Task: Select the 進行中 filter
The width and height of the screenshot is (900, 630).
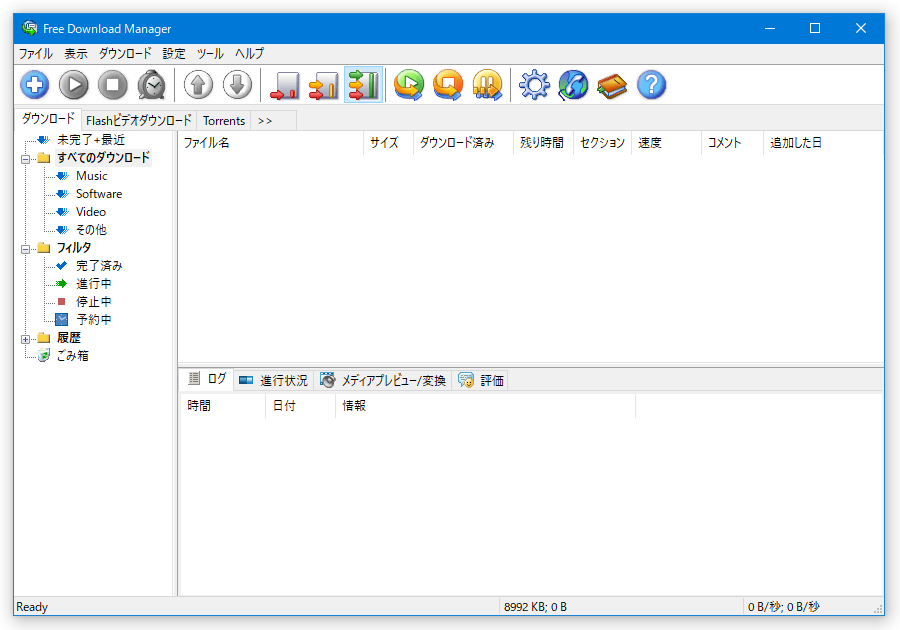Action: click(94, 283)
